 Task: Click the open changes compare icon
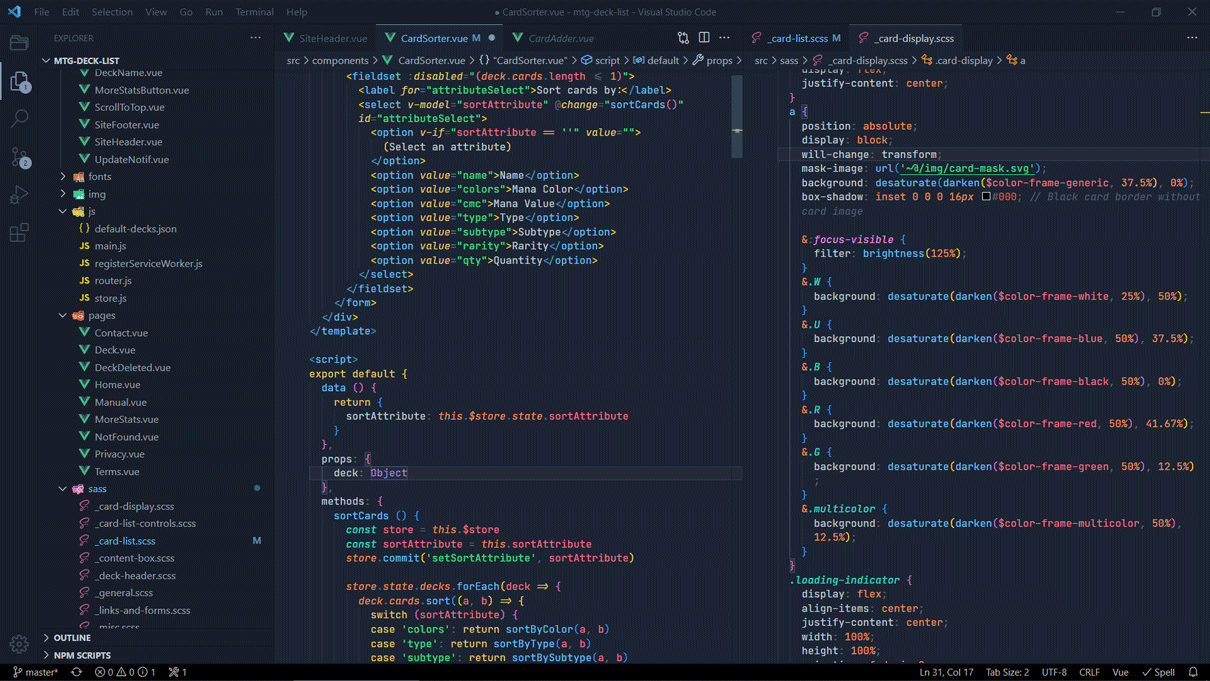683,38
